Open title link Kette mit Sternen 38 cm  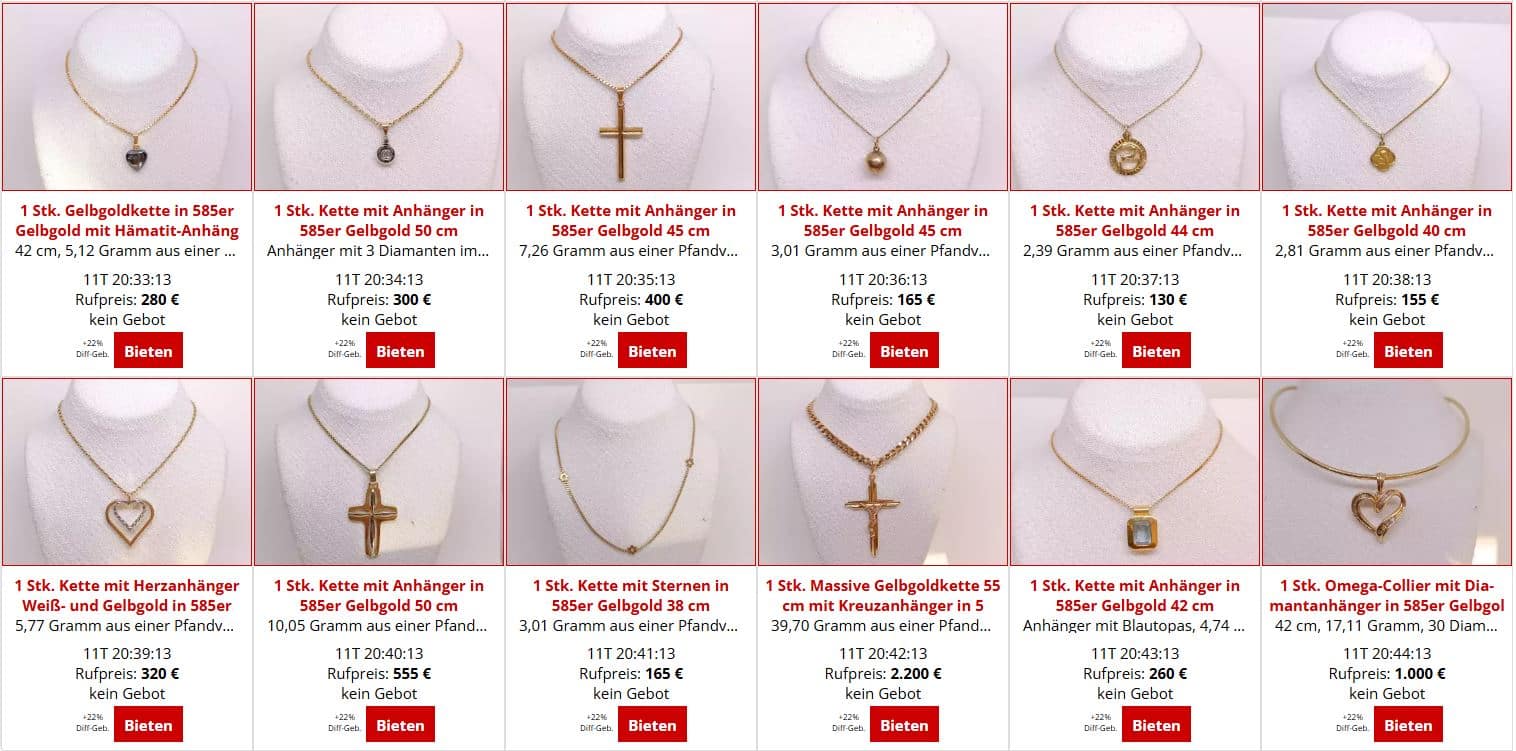click(631, 595)
